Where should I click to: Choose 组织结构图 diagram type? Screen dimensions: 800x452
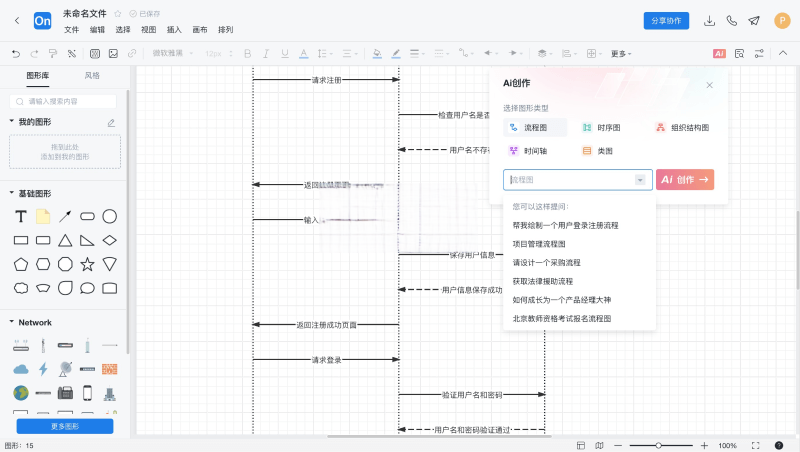[x=682, y=128]
